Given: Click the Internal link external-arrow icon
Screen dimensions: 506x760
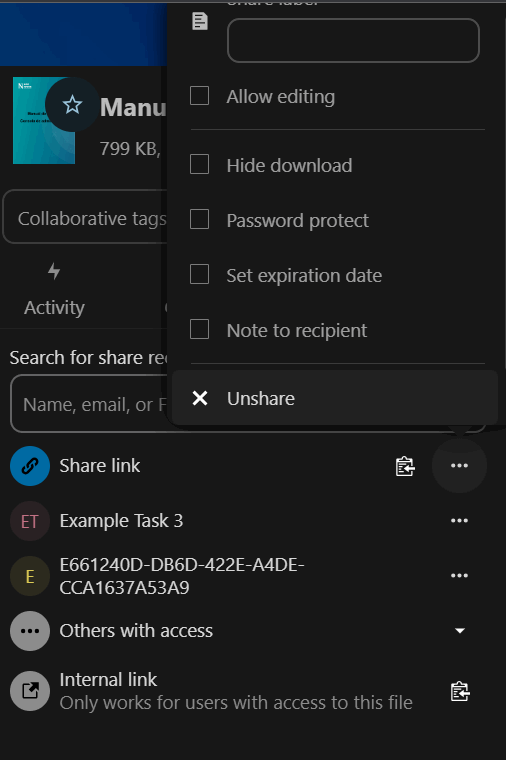Looking at the screenshot, I should [x=30, y=691].
